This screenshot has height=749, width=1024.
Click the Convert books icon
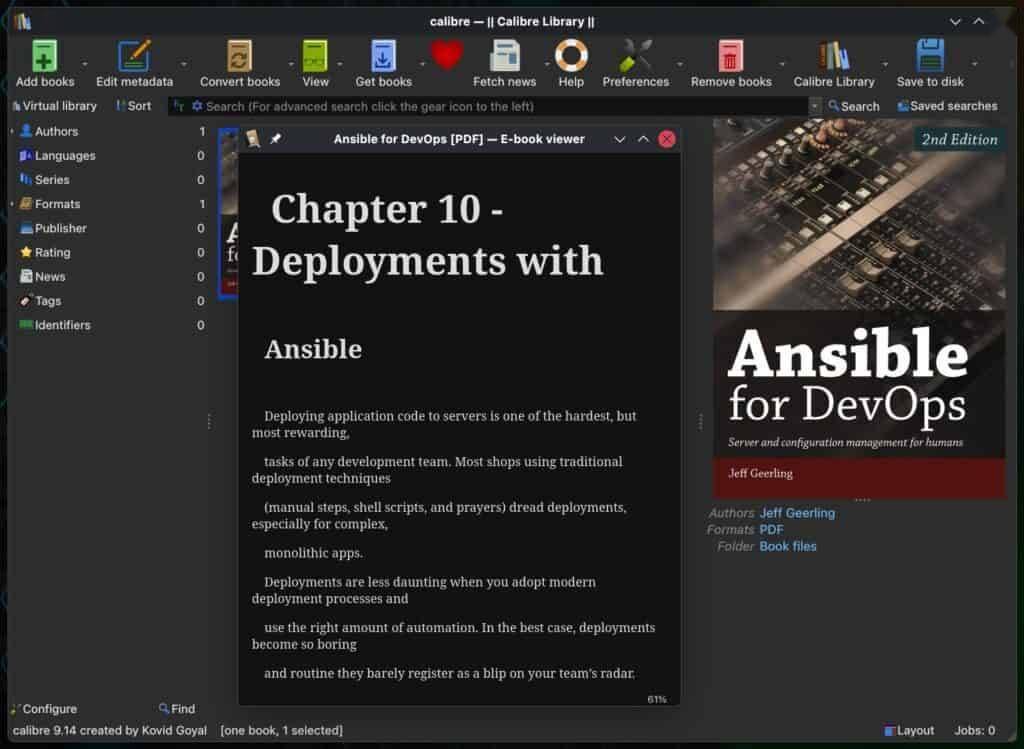pos(240,56)
